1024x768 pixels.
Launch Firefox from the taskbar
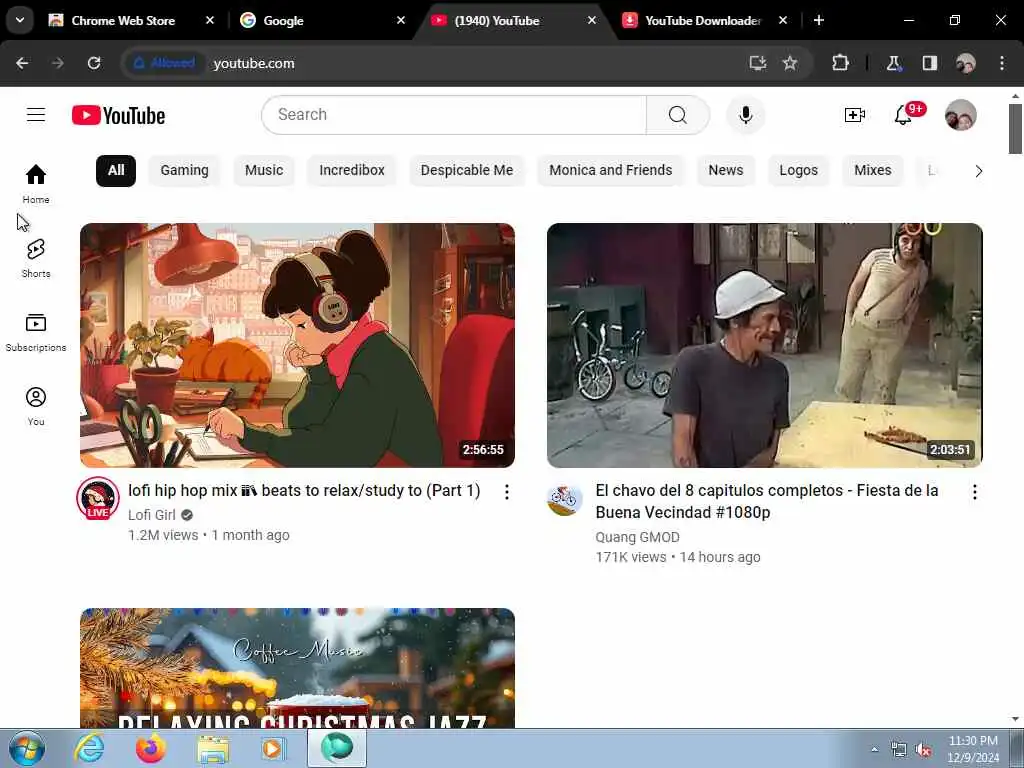[151, 748]
